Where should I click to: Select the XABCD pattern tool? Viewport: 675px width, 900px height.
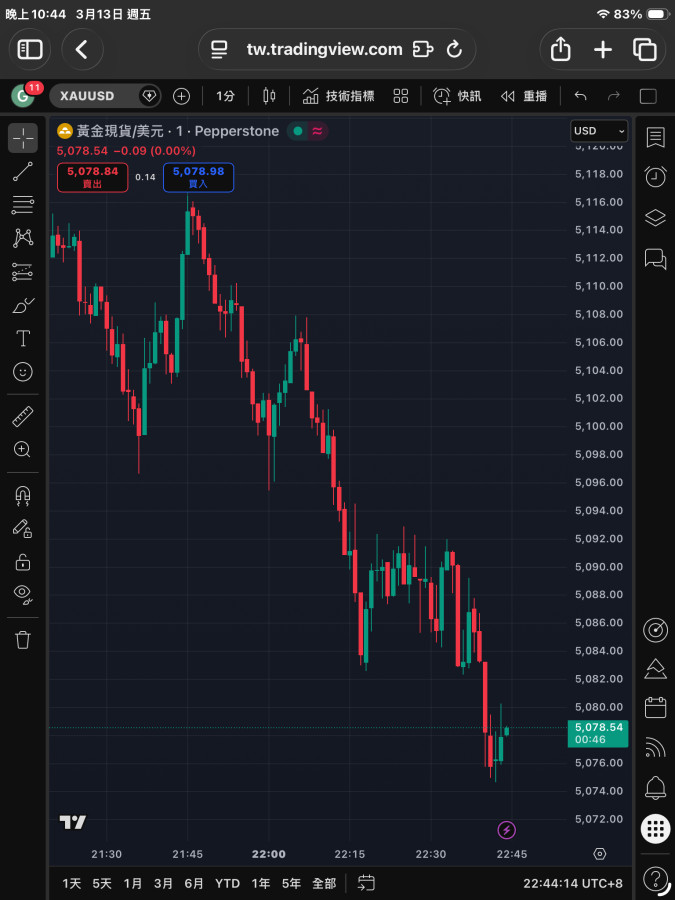[x=23, y=238]
